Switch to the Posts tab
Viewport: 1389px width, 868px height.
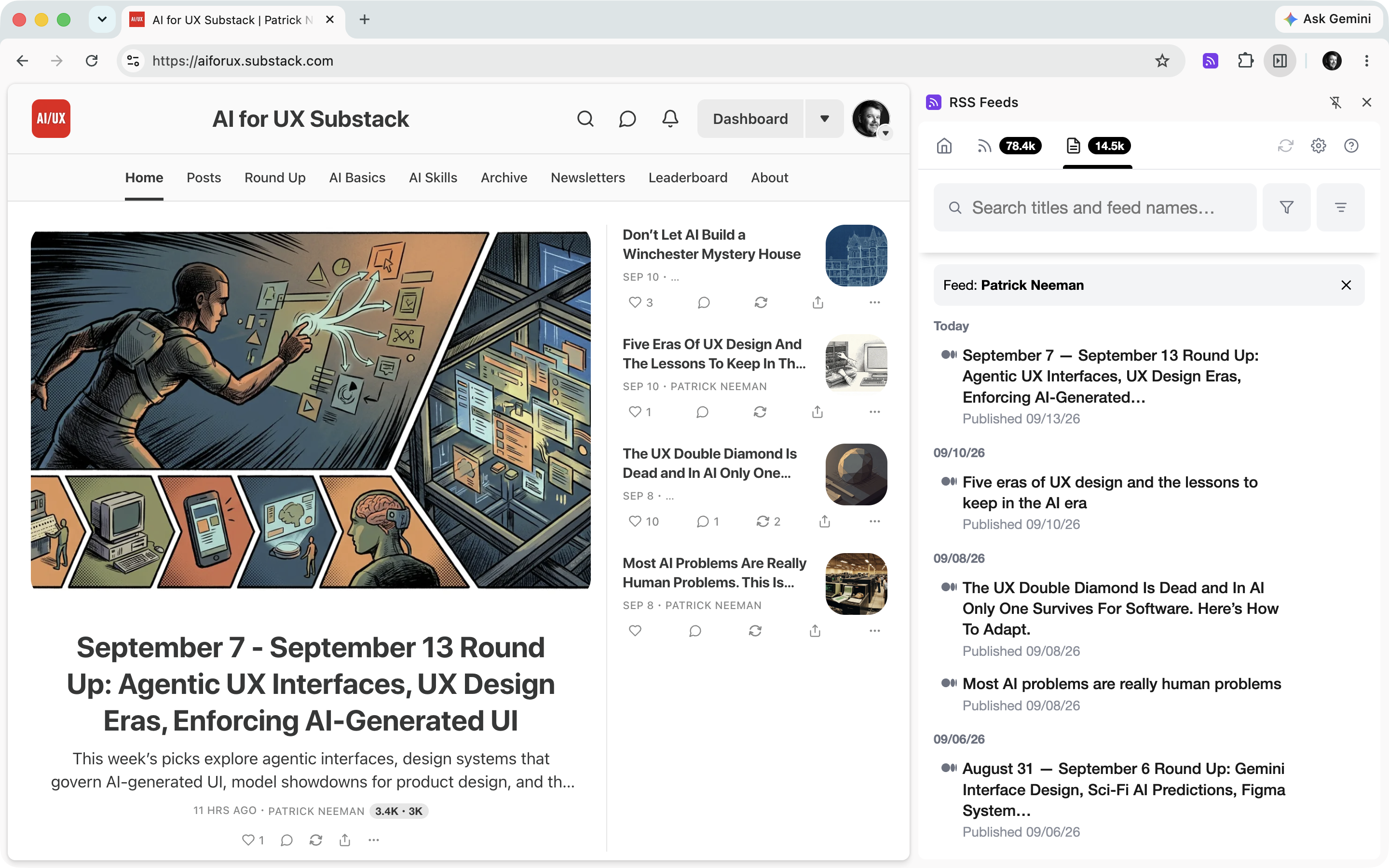204,177
